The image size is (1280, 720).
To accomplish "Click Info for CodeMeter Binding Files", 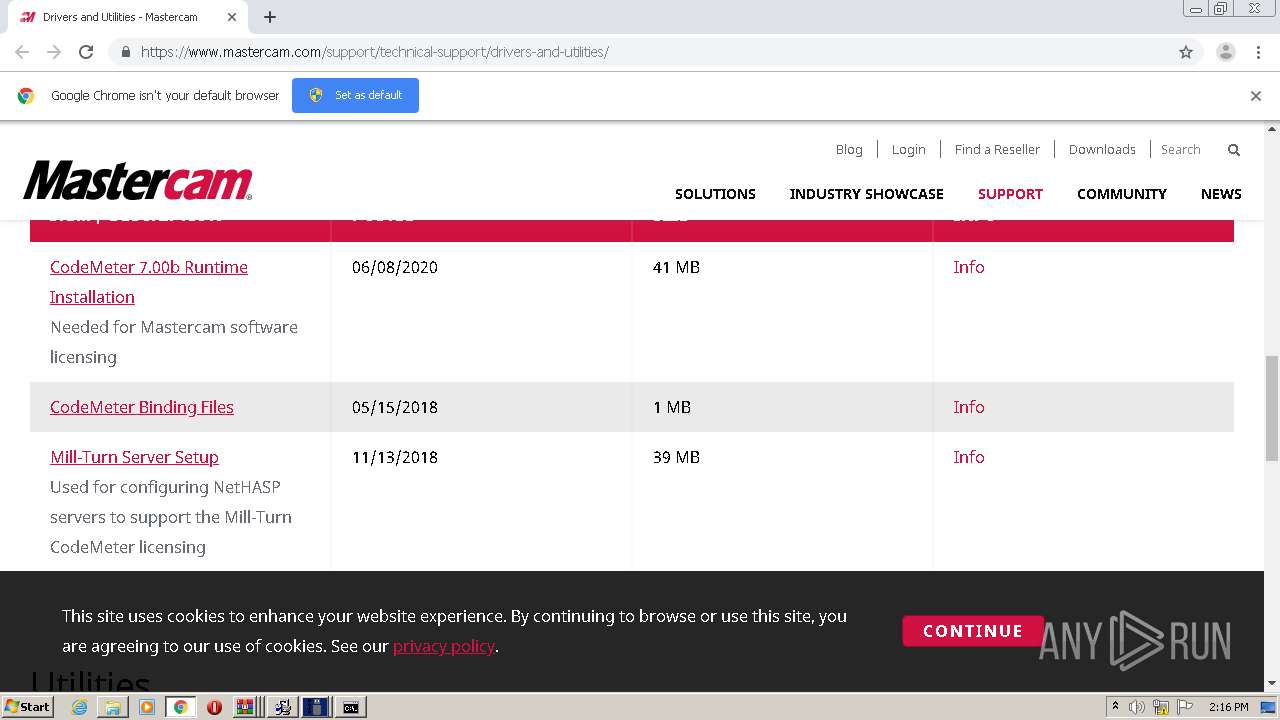I will click(969, 407).
